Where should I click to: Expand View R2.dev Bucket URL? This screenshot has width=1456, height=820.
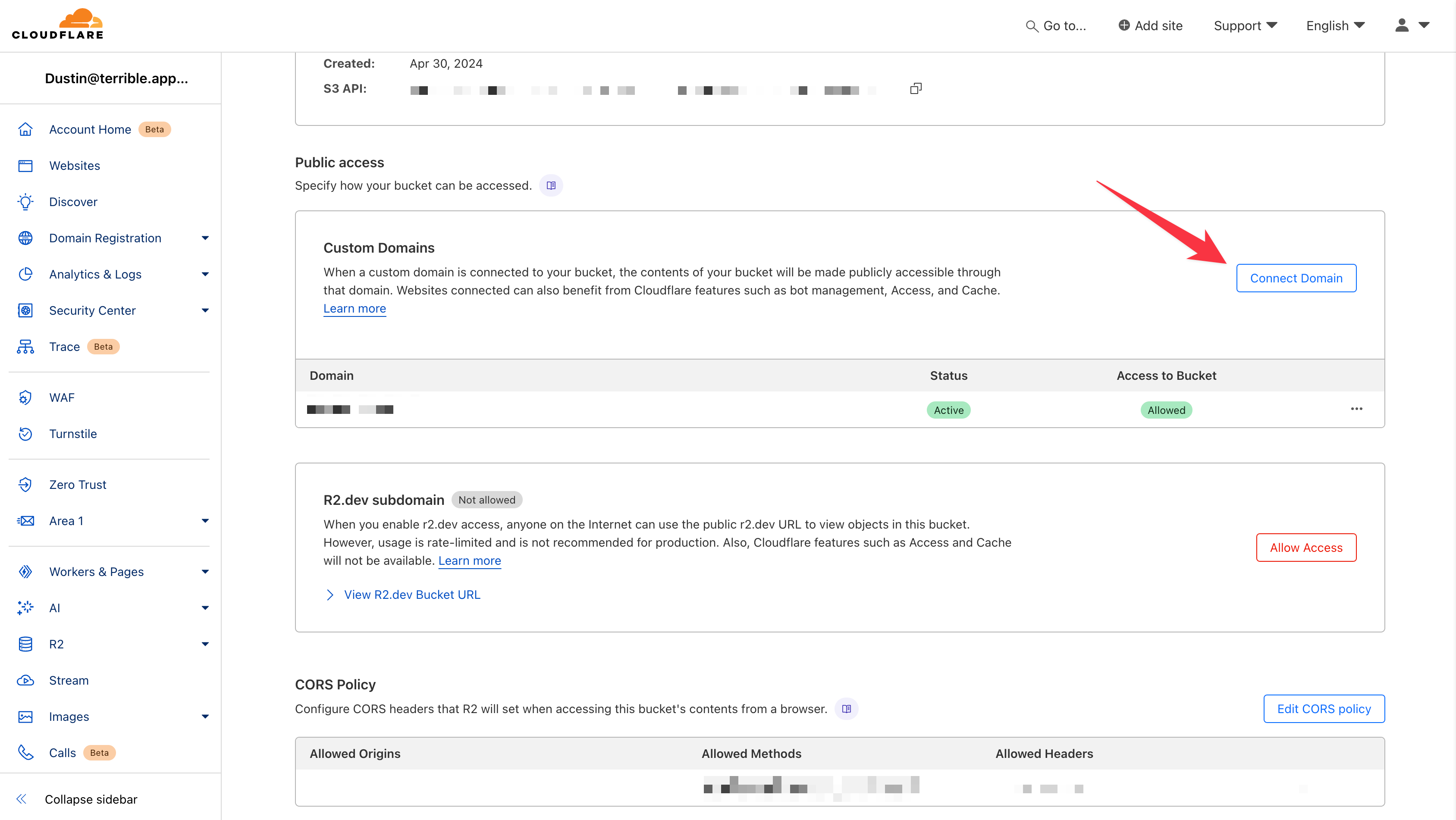[402, 595]
